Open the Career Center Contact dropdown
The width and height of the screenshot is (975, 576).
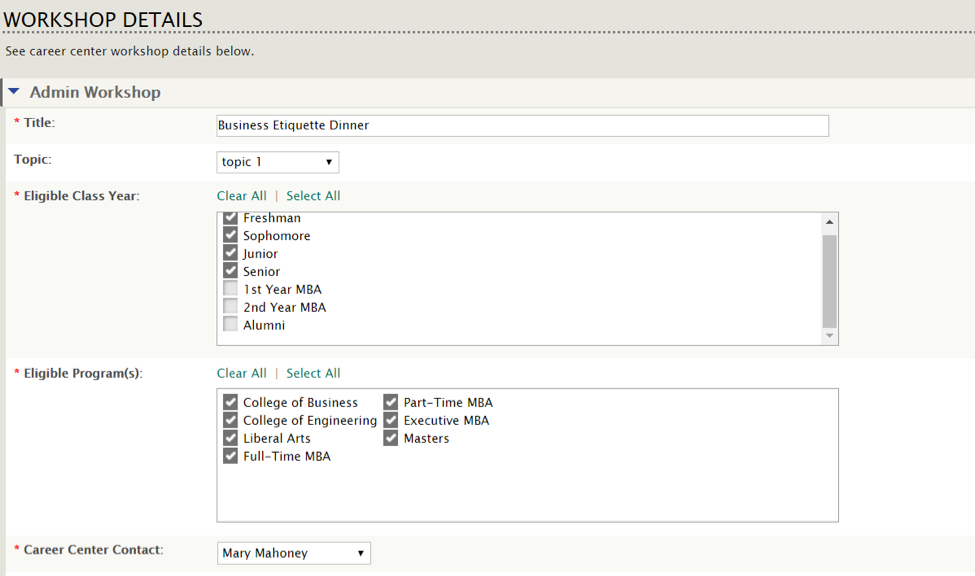pyautogui.click(x=293, y=553)
